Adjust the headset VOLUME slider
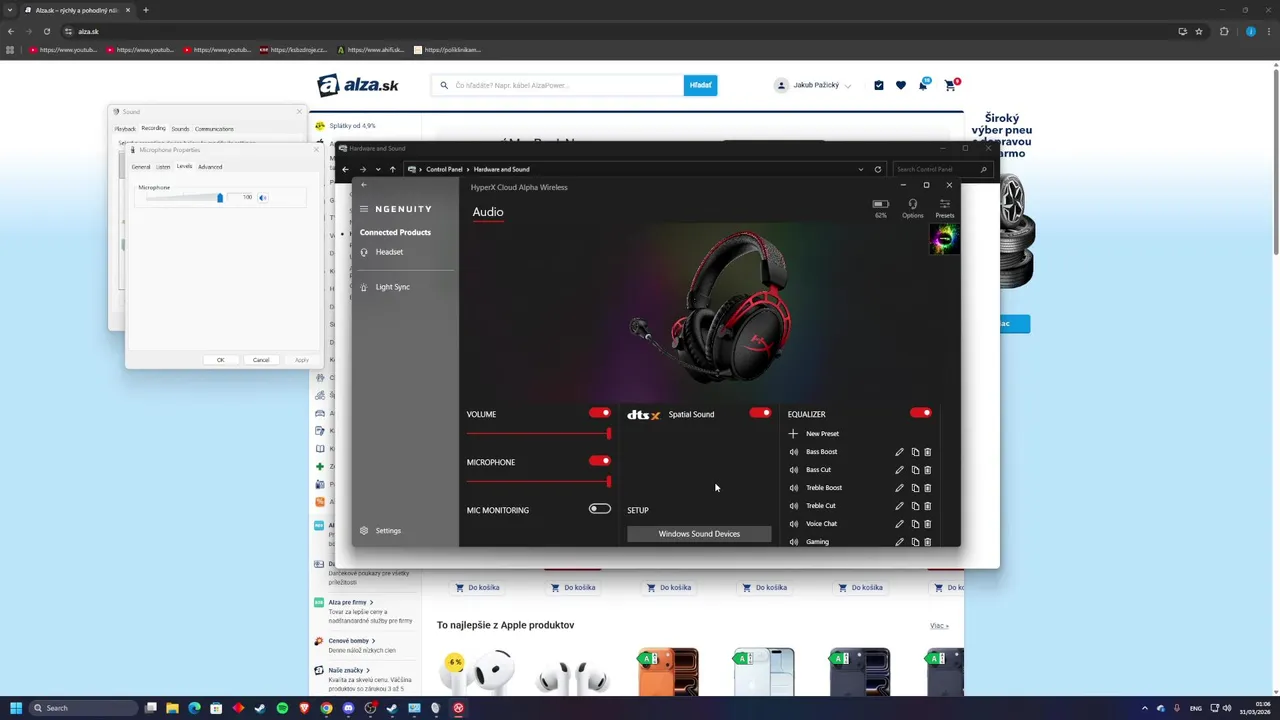 (538, 433)
